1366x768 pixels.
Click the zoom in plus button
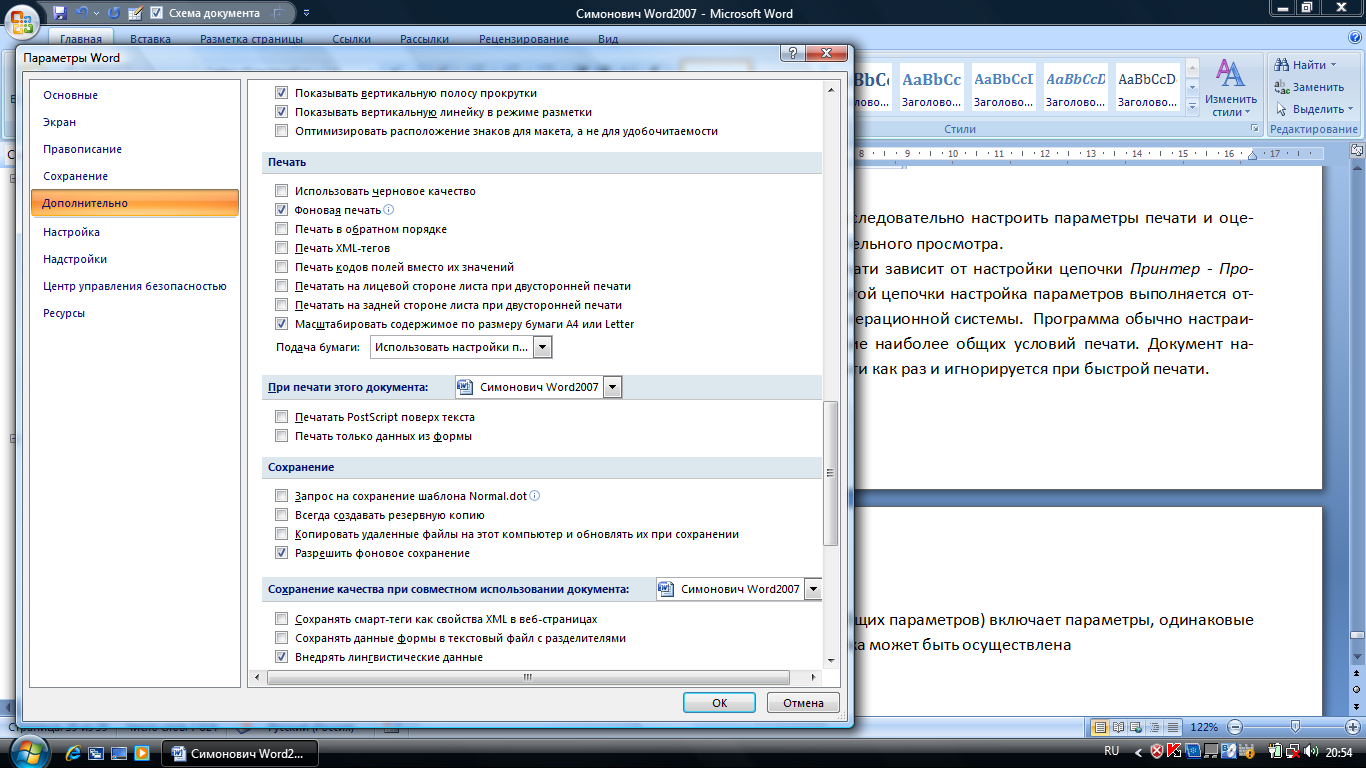(1354, 727)
